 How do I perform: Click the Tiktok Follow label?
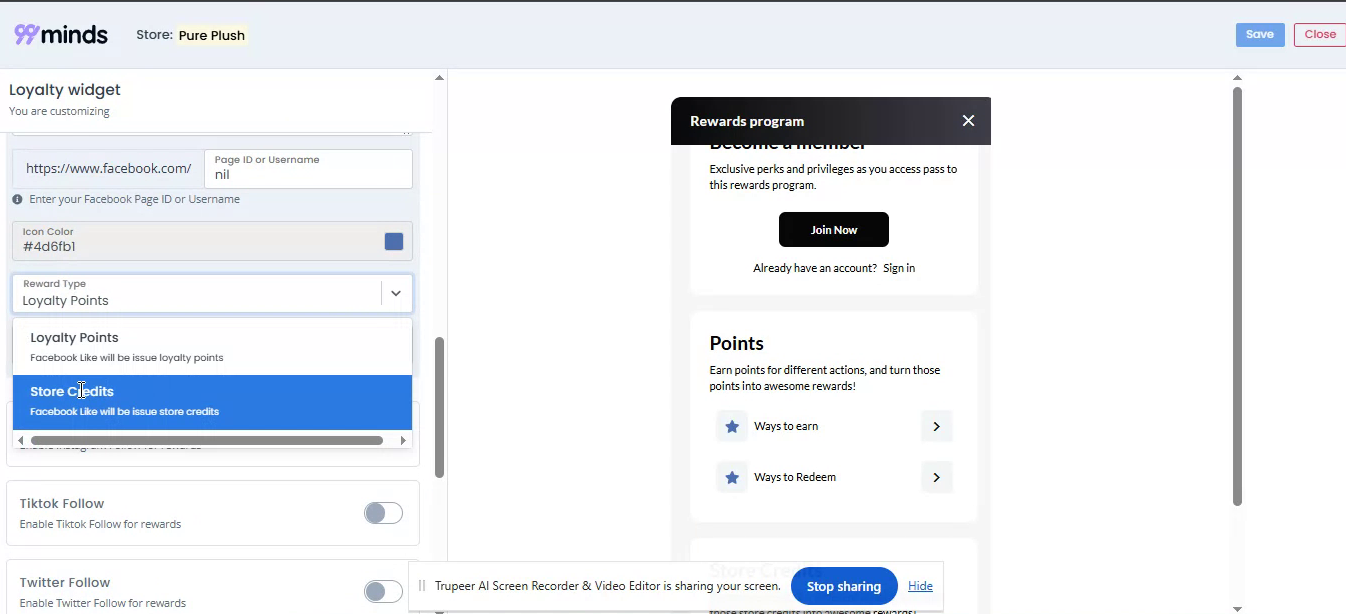pos(62,503)
